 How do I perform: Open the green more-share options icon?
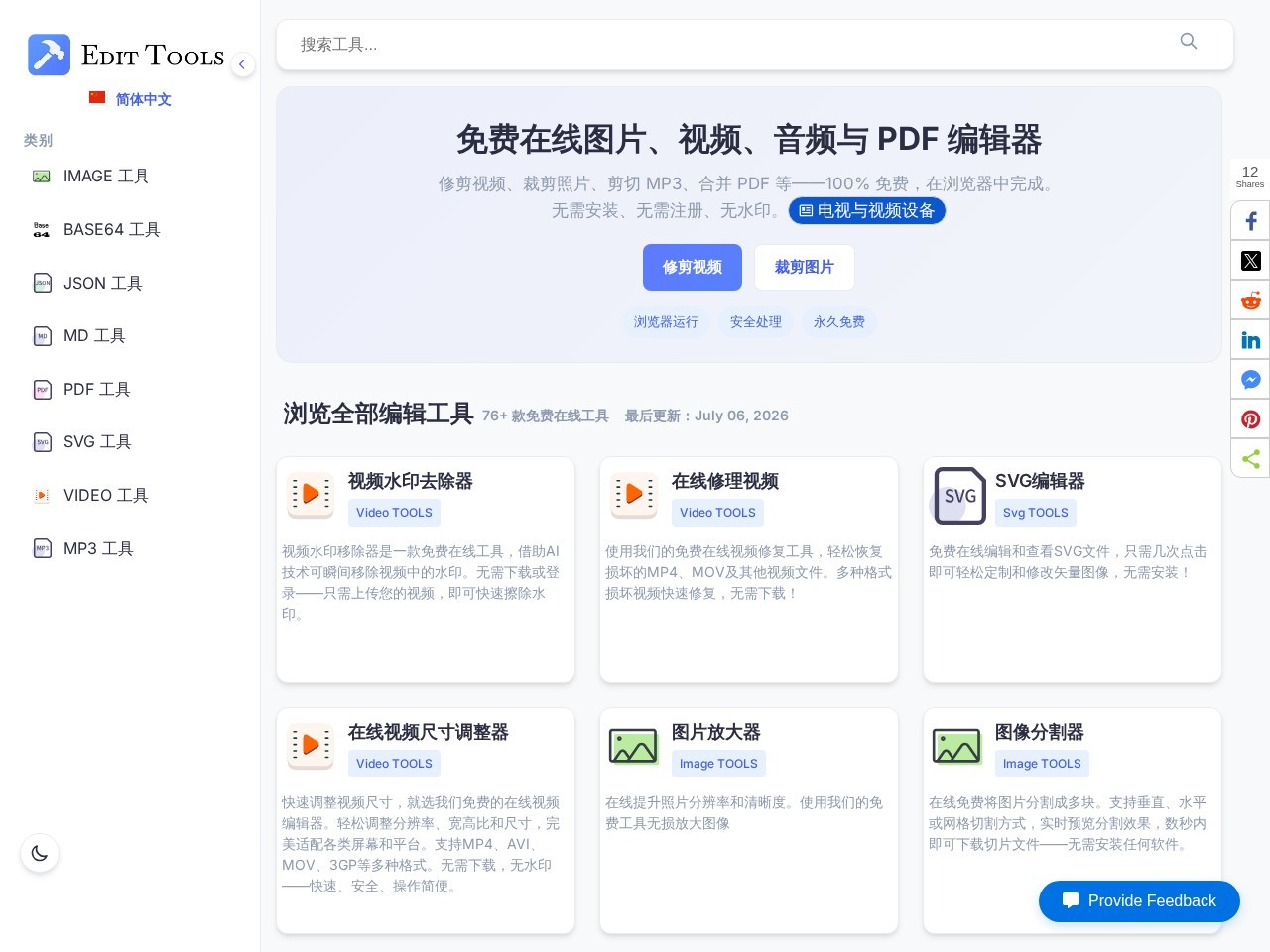(1251, 459)
